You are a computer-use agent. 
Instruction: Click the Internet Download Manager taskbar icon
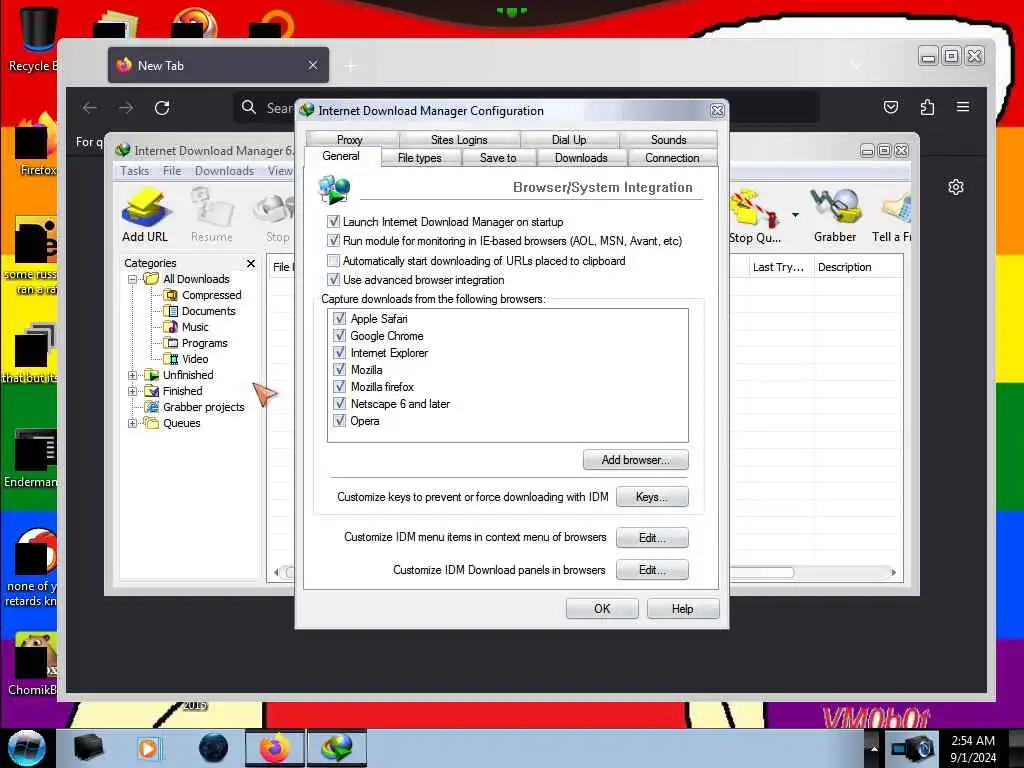(336, 748)
